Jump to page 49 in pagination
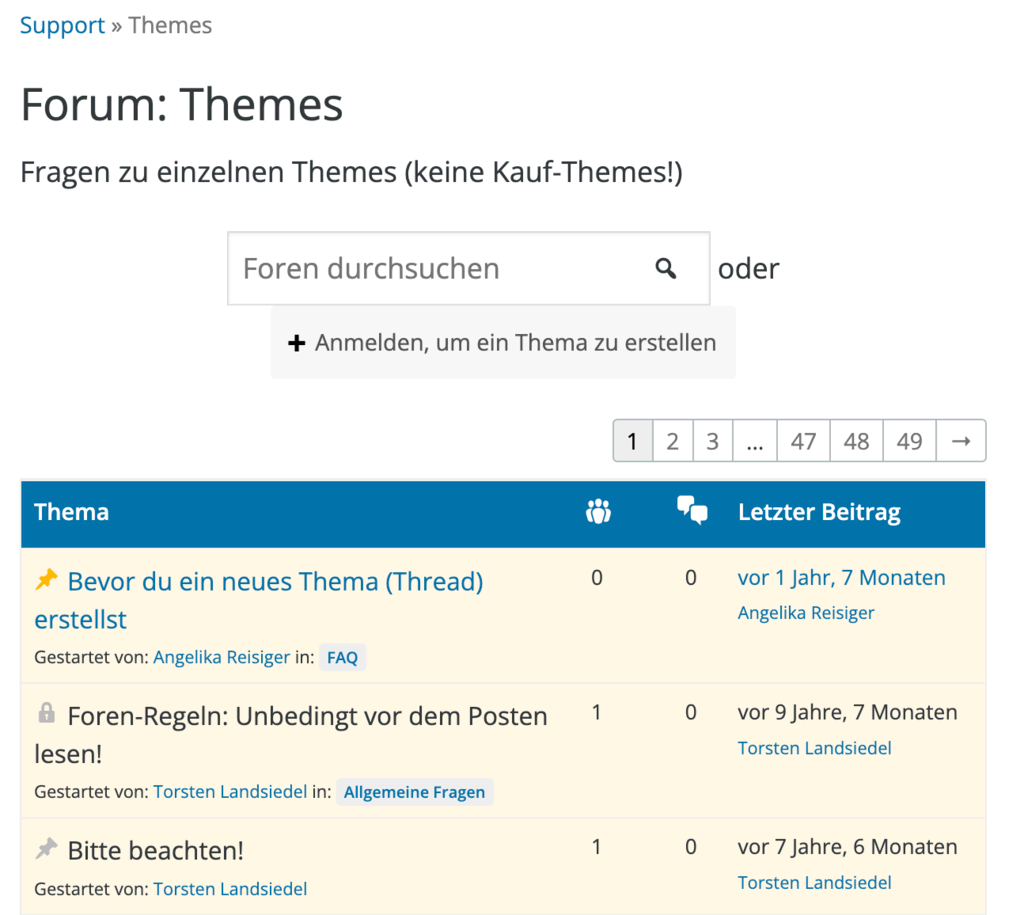1024x915 pixels. tap(909, 441)
